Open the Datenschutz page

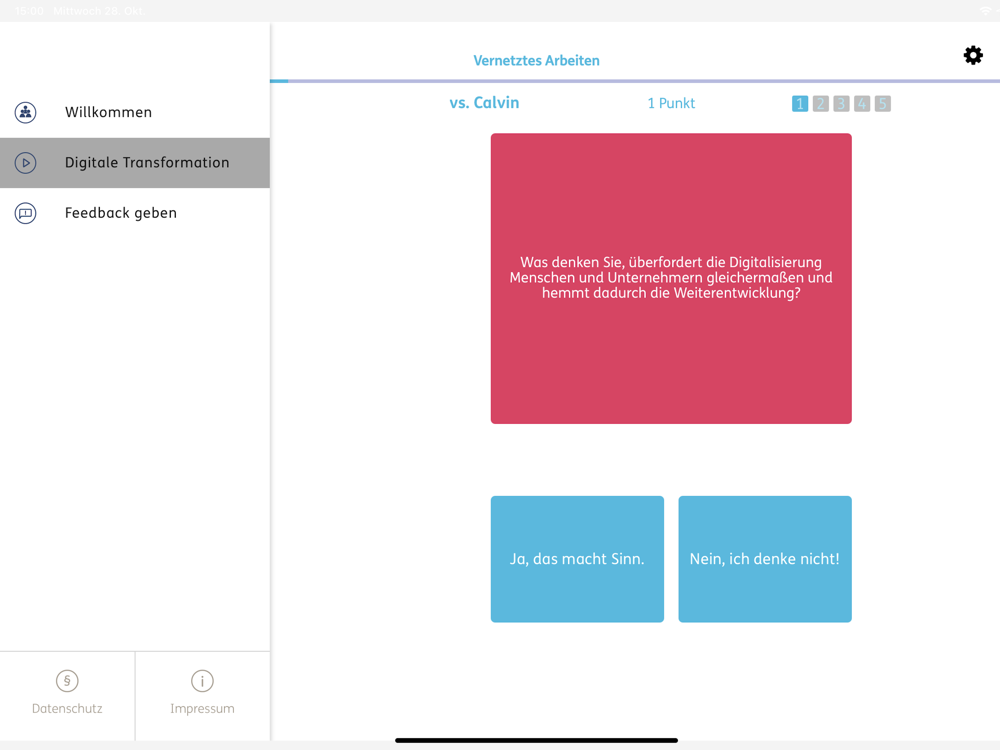[x=67, y=696]
